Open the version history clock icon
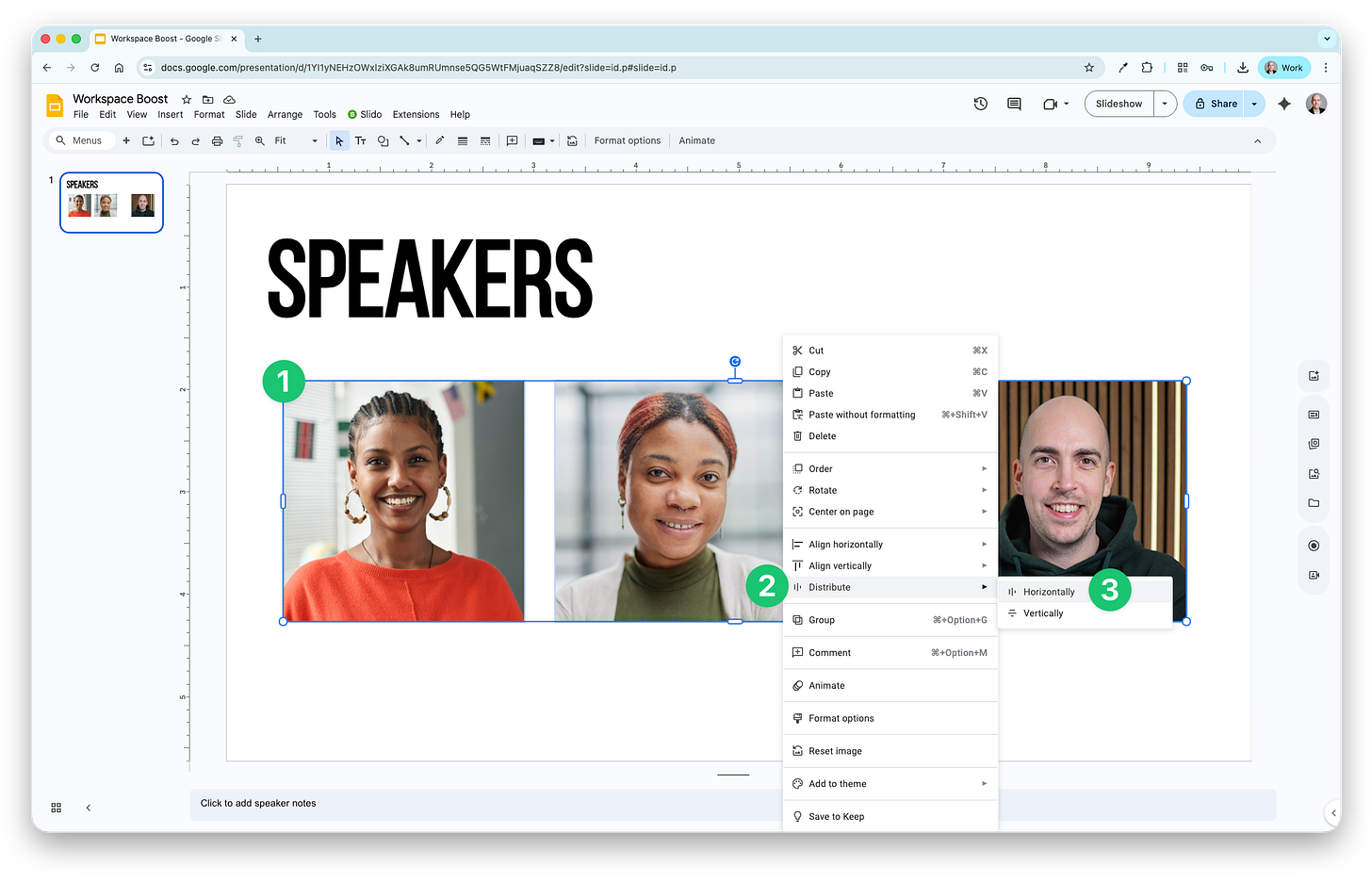This screenshot has width=1372, height=882. pos(980,104)
